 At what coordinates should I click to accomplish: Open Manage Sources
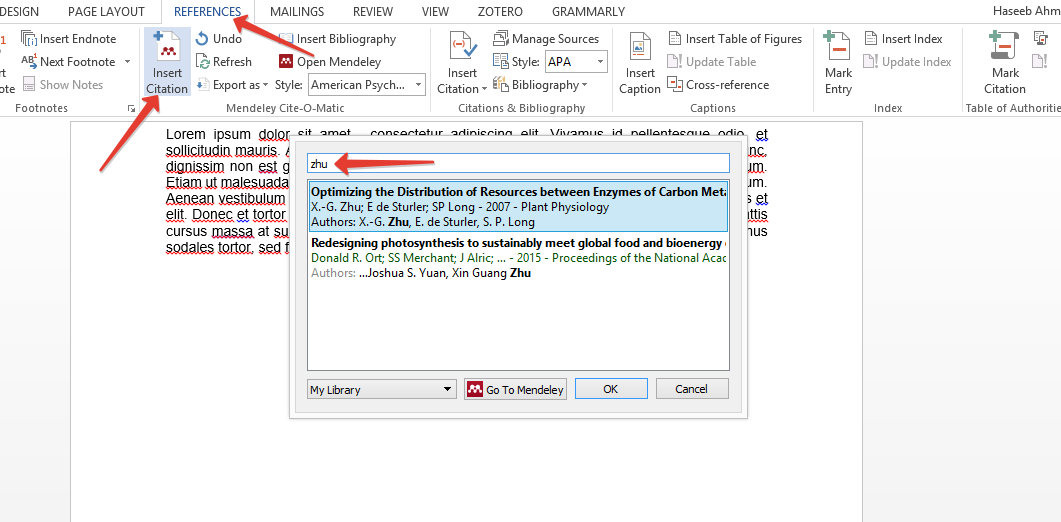[x=546, y=39]
